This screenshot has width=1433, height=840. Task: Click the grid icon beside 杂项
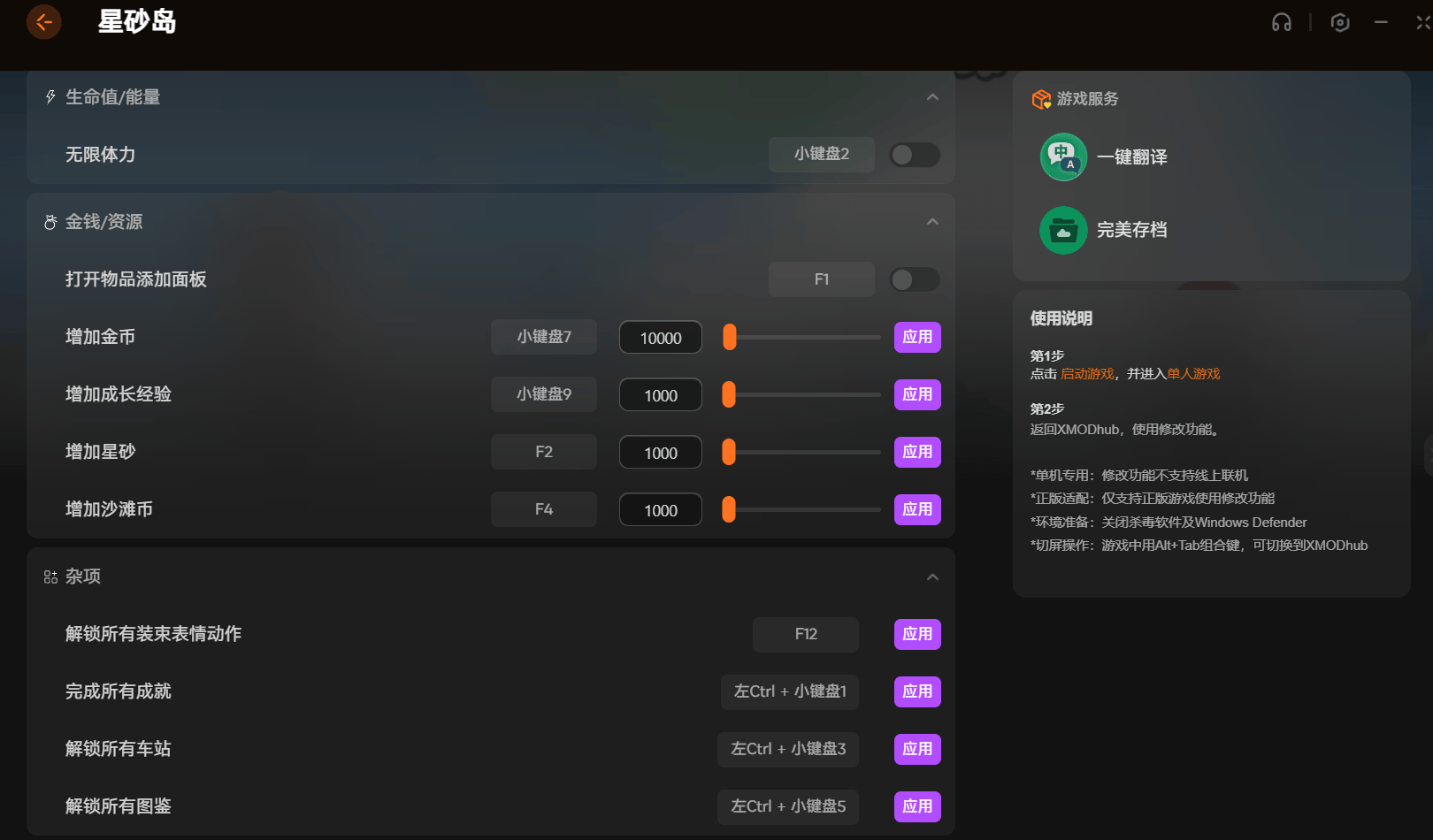50,577
